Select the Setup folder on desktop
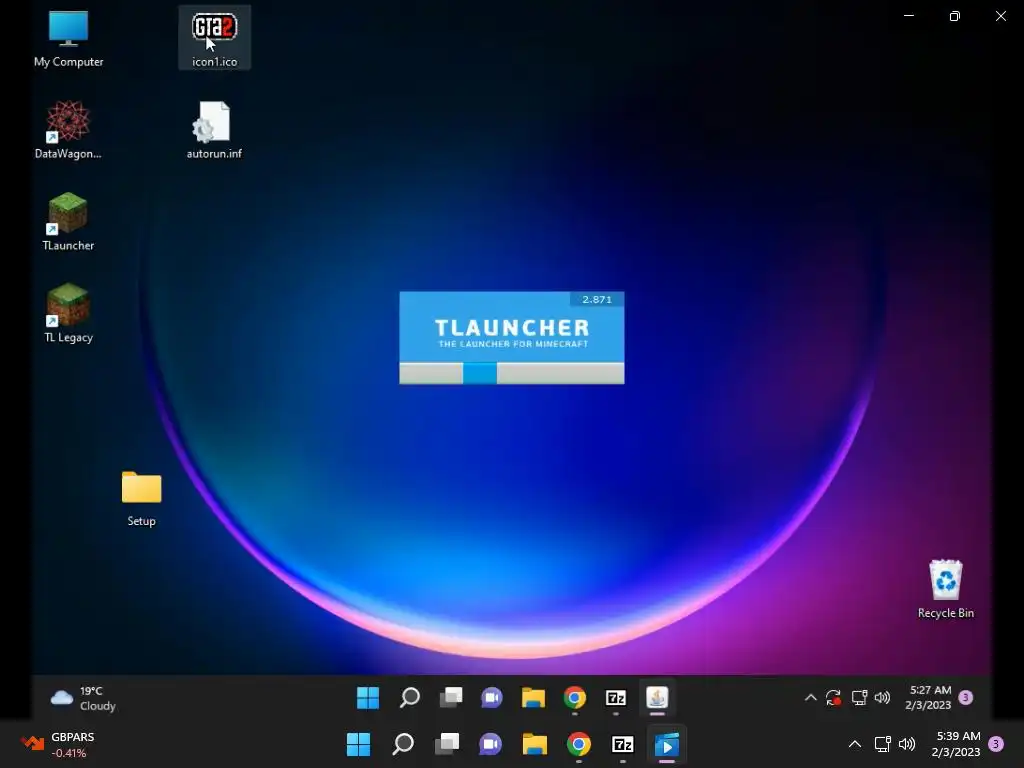 (141, 498)
